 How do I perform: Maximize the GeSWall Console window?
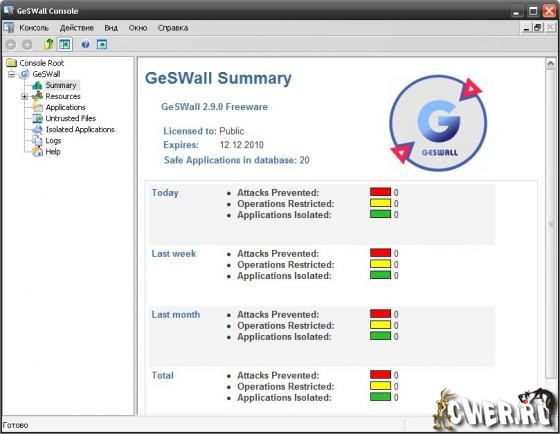click(x=533, y=11)
